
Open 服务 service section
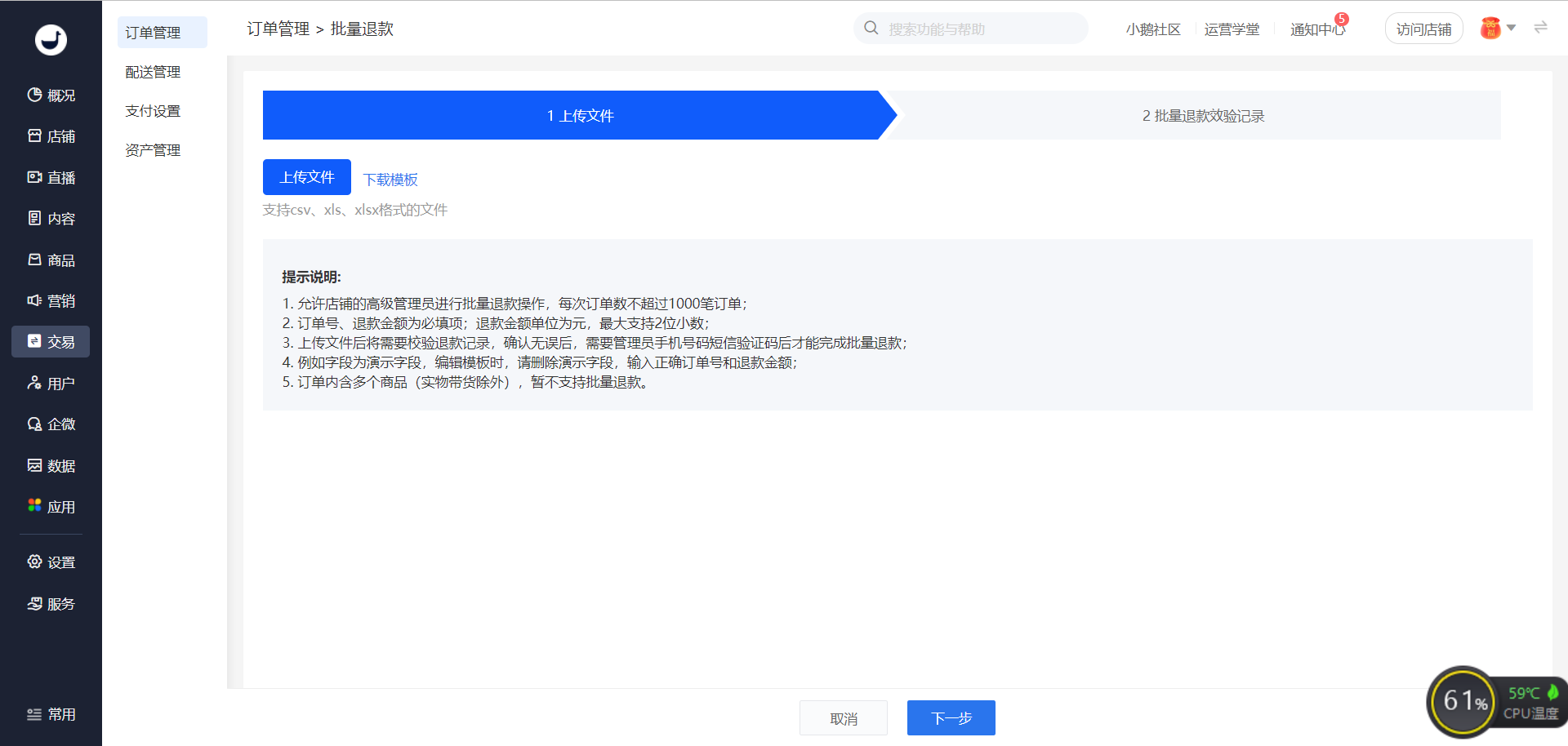(51, 604)
